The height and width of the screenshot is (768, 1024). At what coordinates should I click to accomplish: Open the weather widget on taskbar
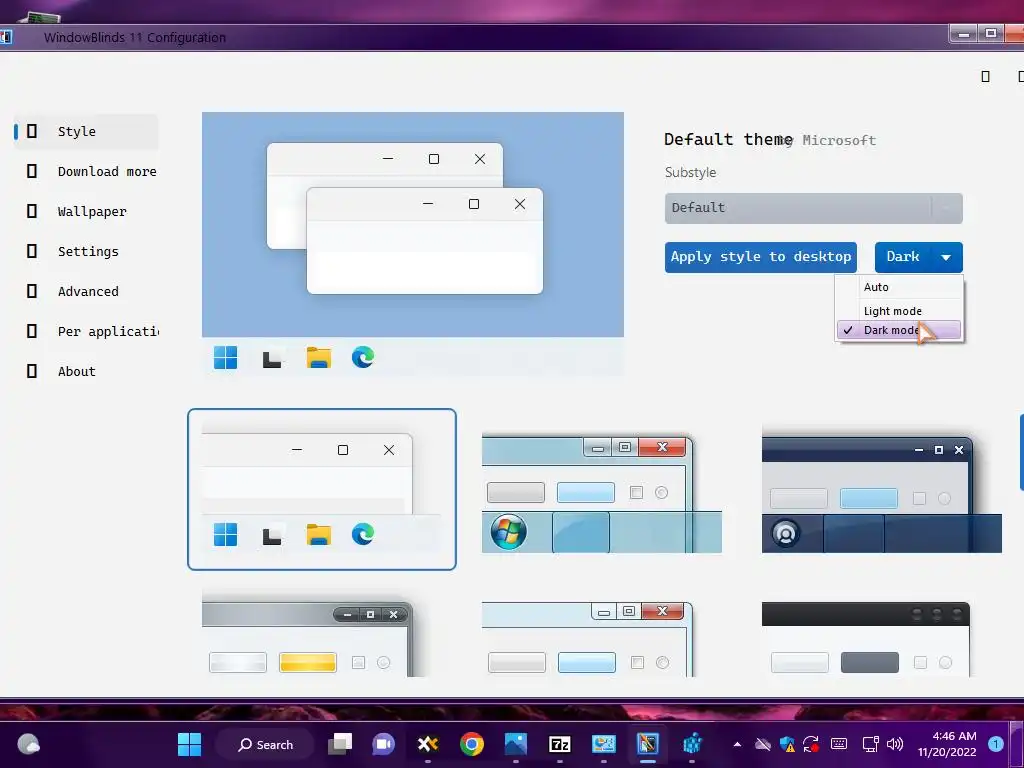[x=28, y=744]
